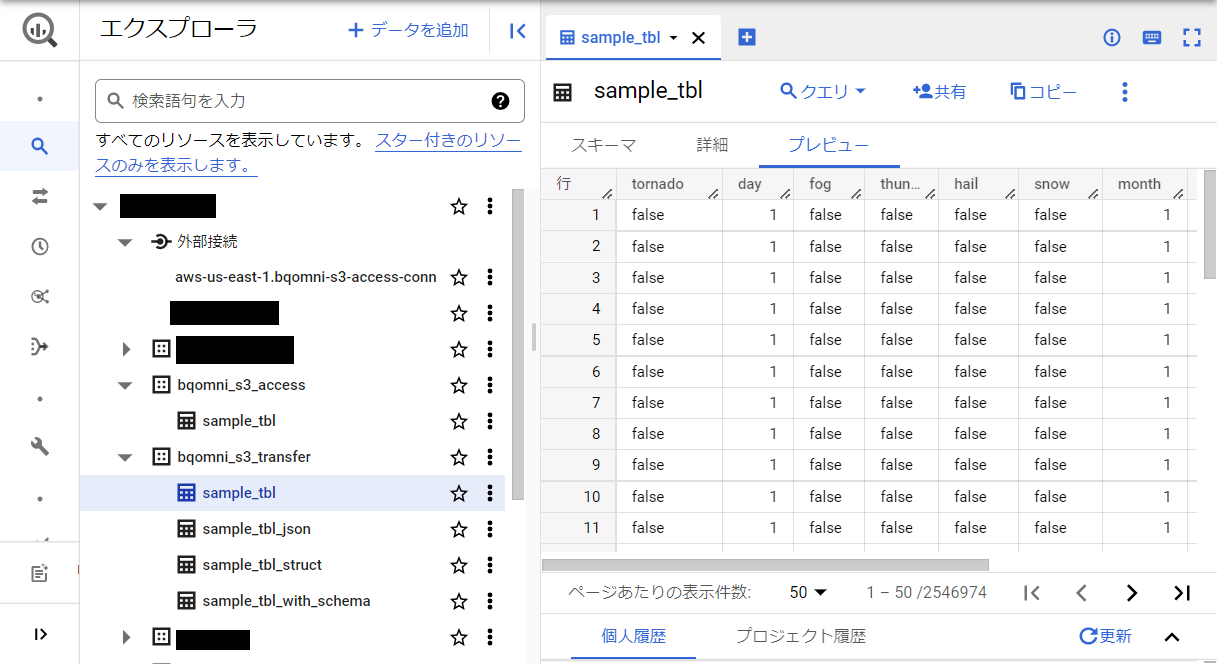Select the プレビュー tab
The height and width of the screenshot is (664, 1218).
[828, 145]
